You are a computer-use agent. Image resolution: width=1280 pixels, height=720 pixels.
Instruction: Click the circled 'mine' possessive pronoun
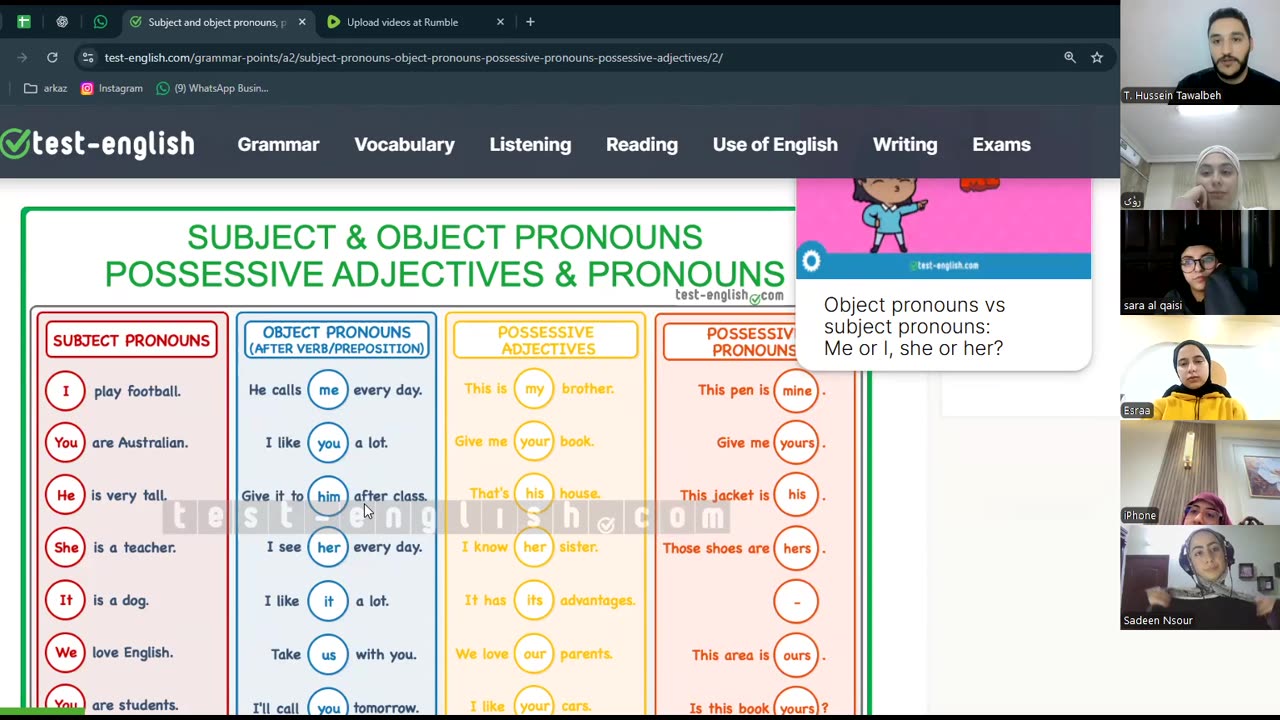click(x=796, y=390)
